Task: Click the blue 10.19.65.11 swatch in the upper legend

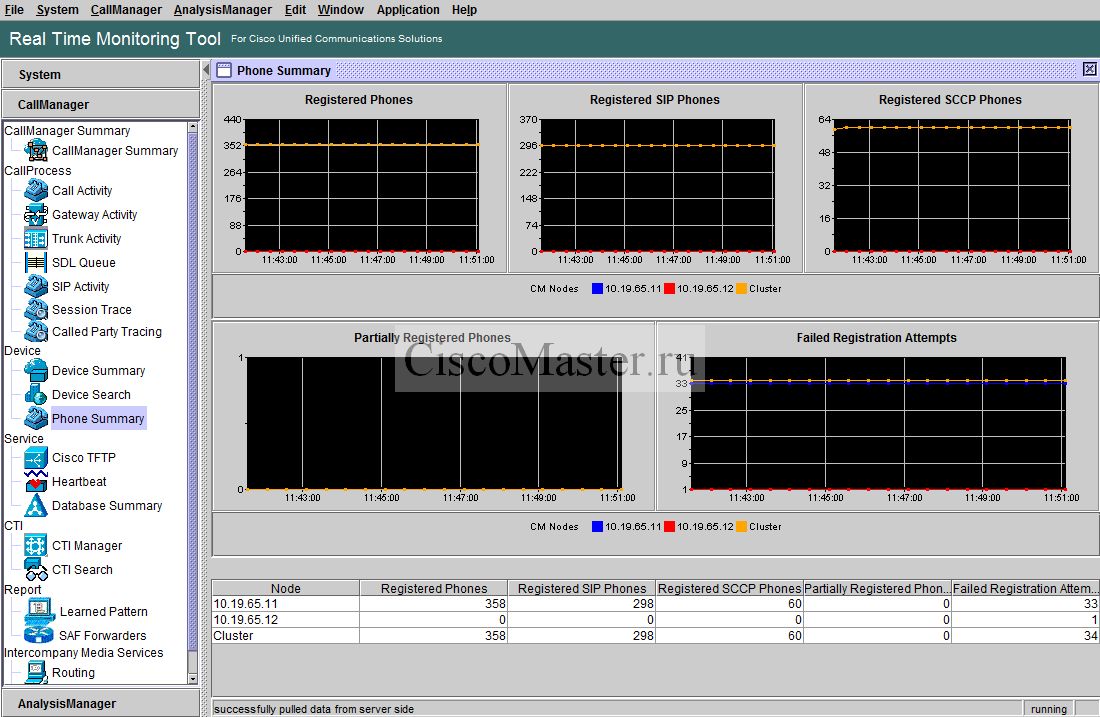Action: (598, 288)
